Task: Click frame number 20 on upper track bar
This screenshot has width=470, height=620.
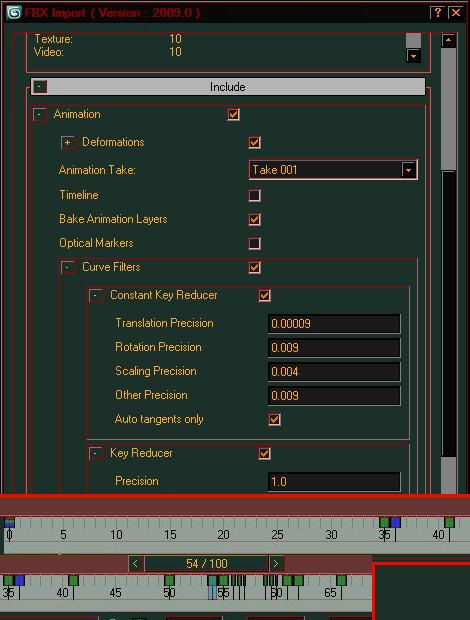Action: click(x=223, y=535)
